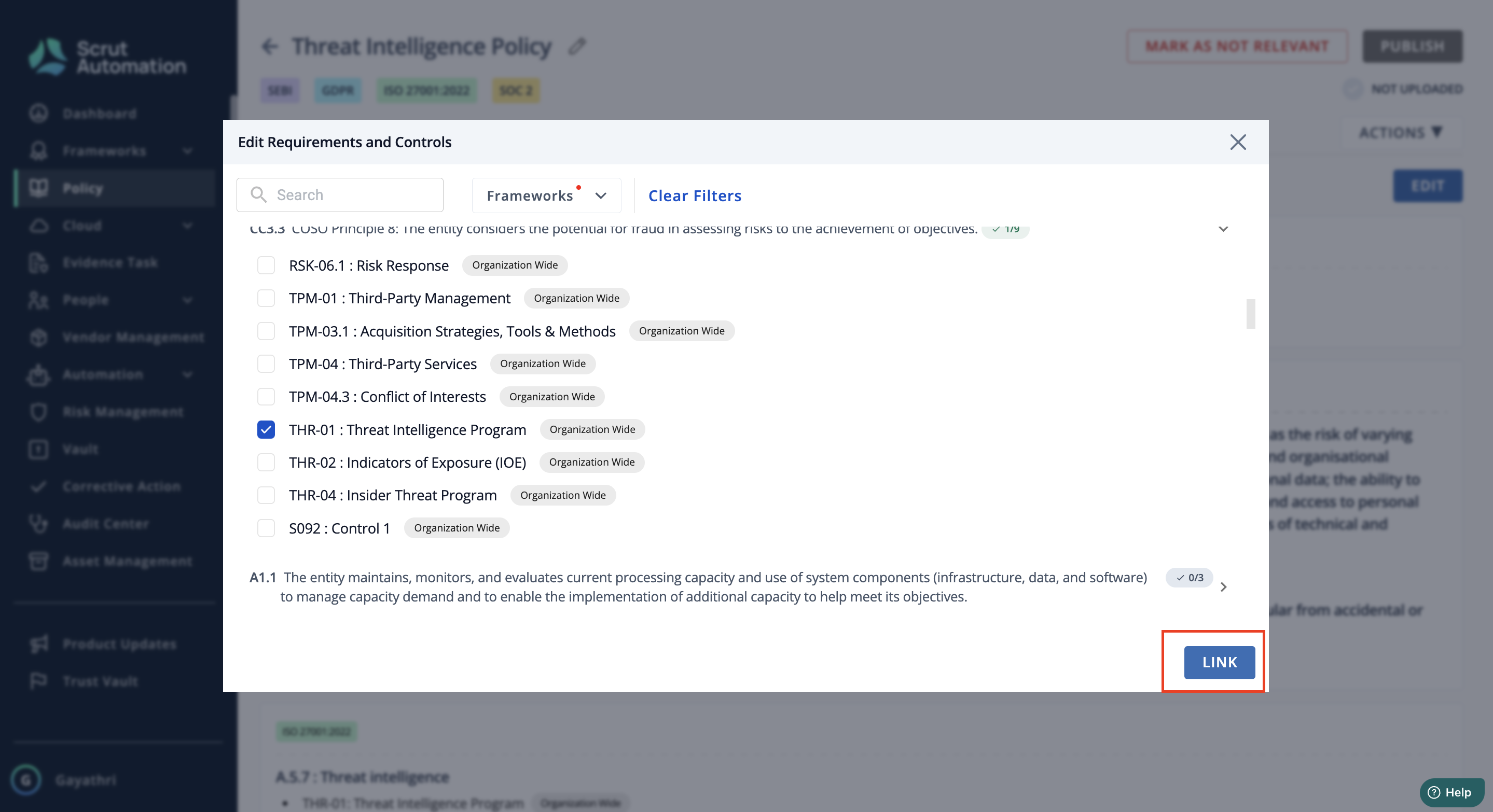Click the People sidebar icon
This screenshot has width=1493, height=812.
[x=38, y=300]
